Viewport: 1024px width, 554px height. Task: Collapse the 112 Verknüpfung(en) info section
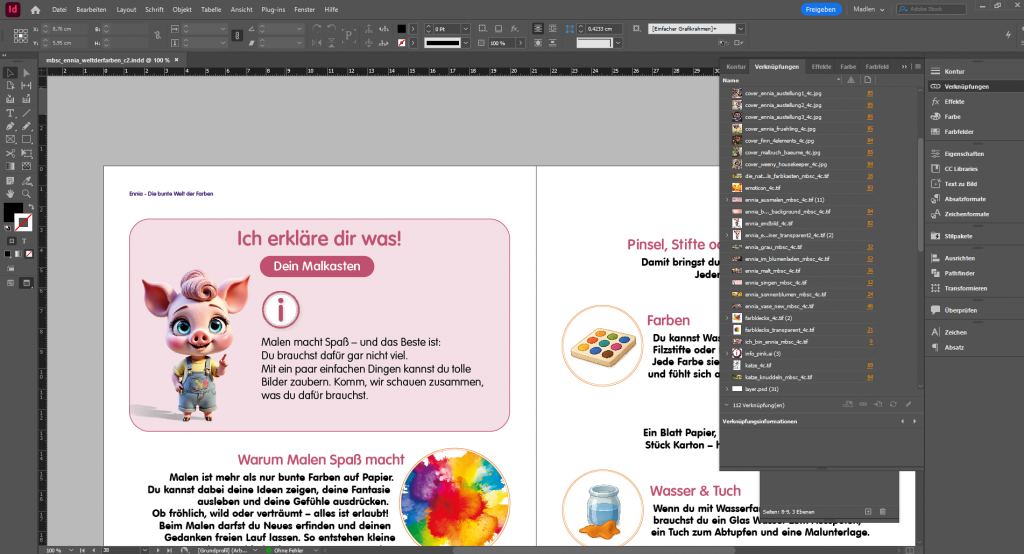[727, 404]
